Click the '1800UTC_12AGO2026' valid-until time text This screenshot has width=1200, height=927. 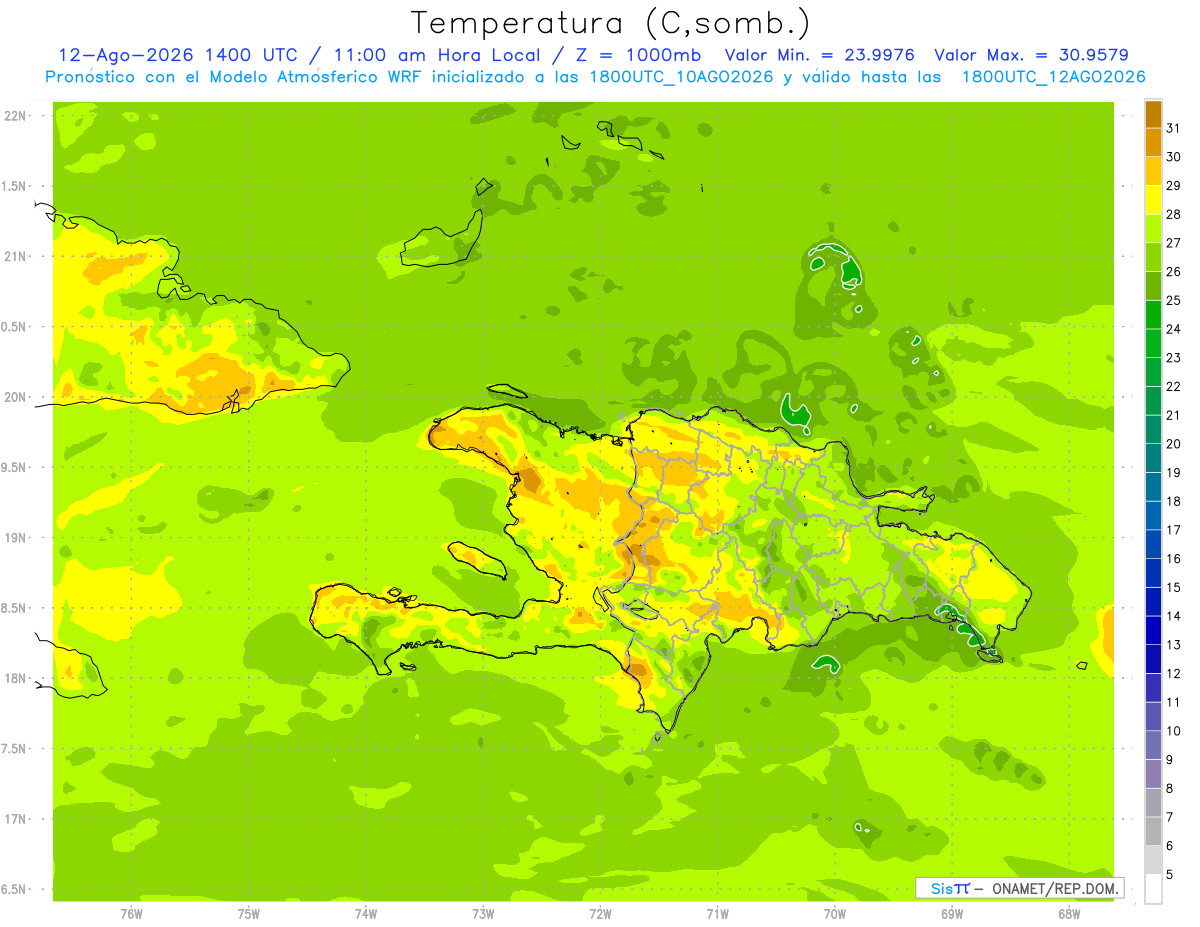[x=1053, y=77]
